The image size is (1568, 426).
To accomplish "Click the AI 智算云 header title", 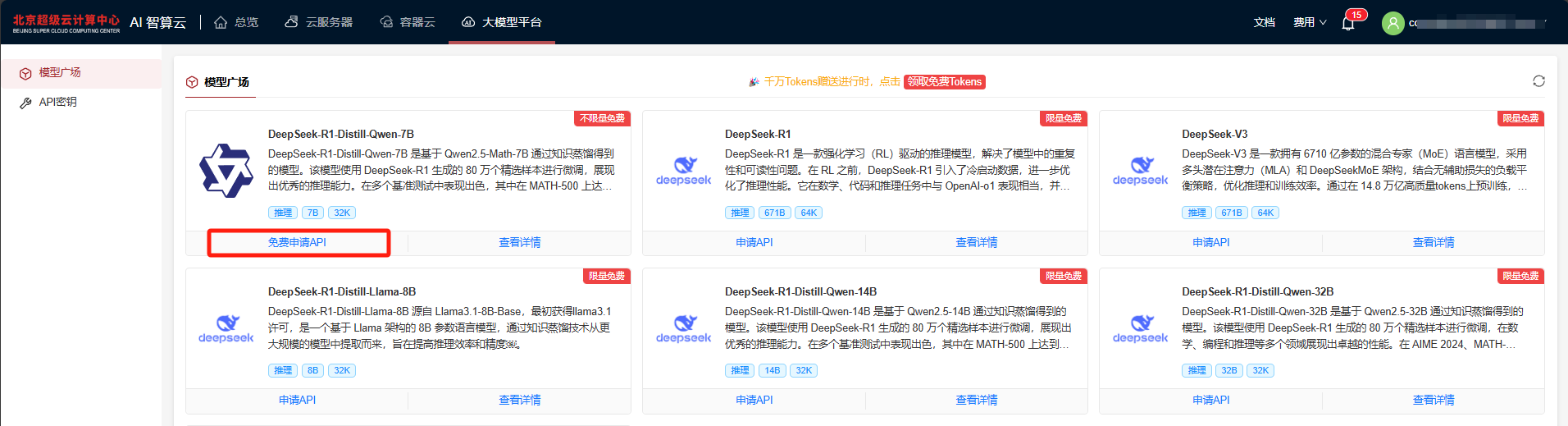I will pyautogui.click(x=158, y=23).
